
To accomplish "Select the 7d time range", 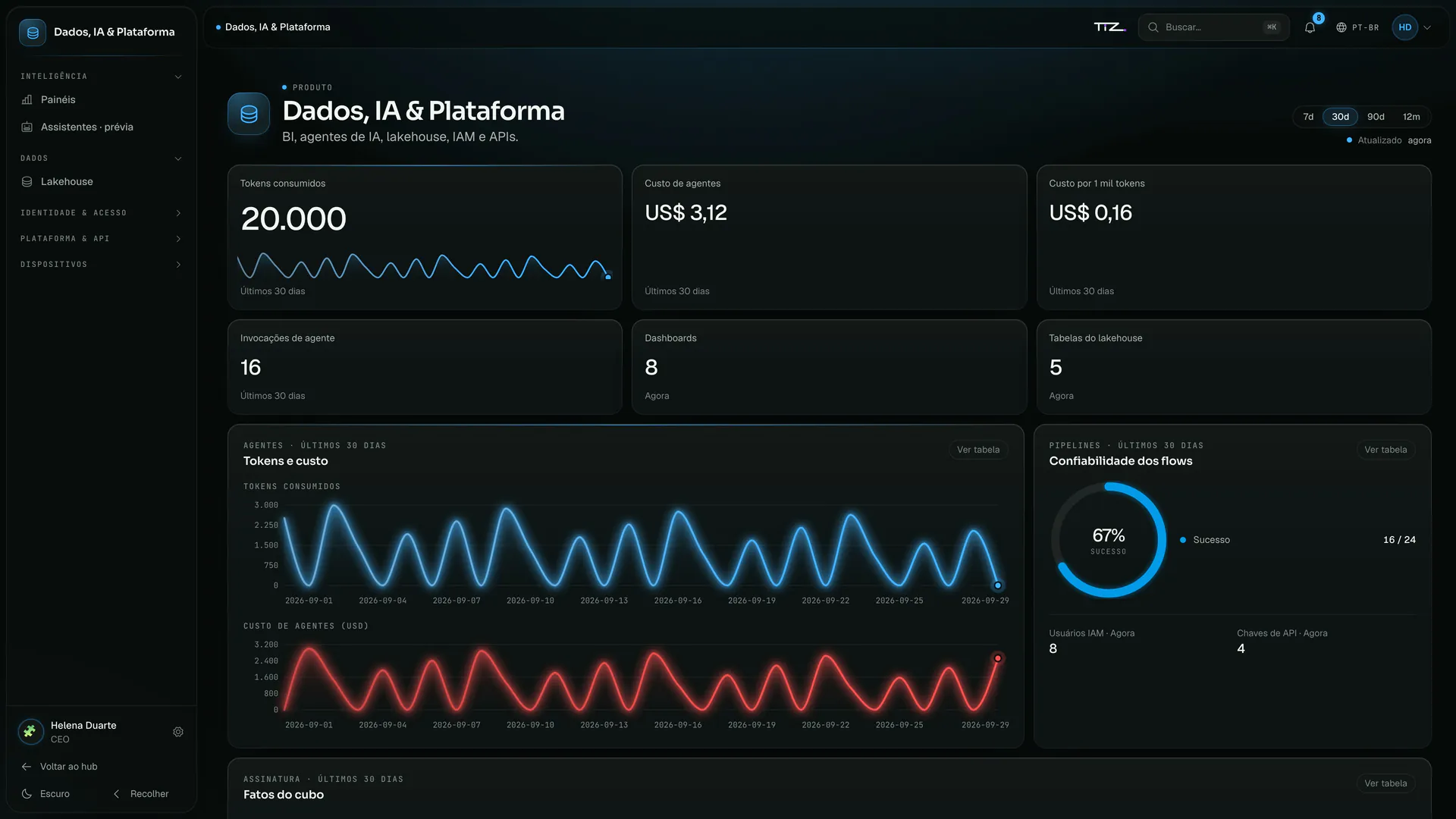I will 1308,117.
